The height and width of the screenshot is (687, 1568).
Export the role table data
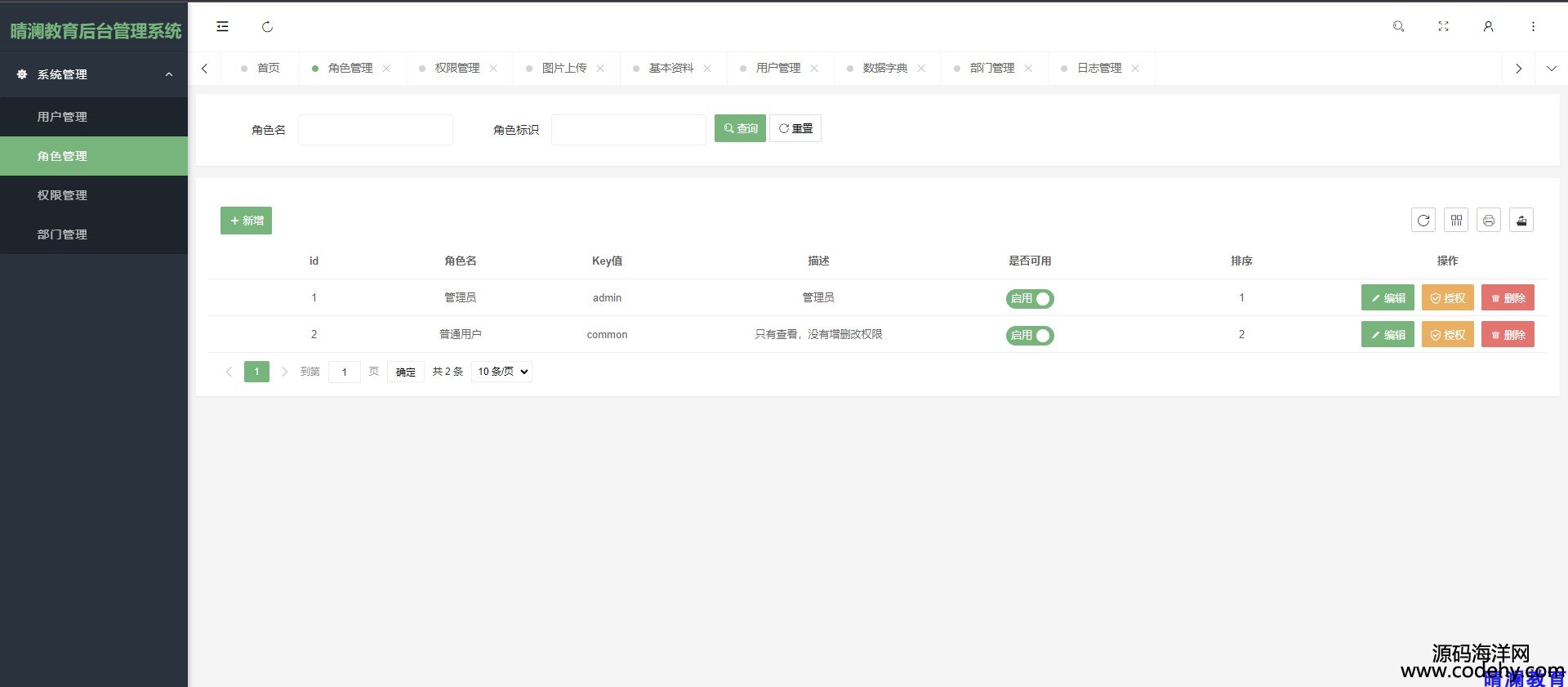click(1521, 221)
